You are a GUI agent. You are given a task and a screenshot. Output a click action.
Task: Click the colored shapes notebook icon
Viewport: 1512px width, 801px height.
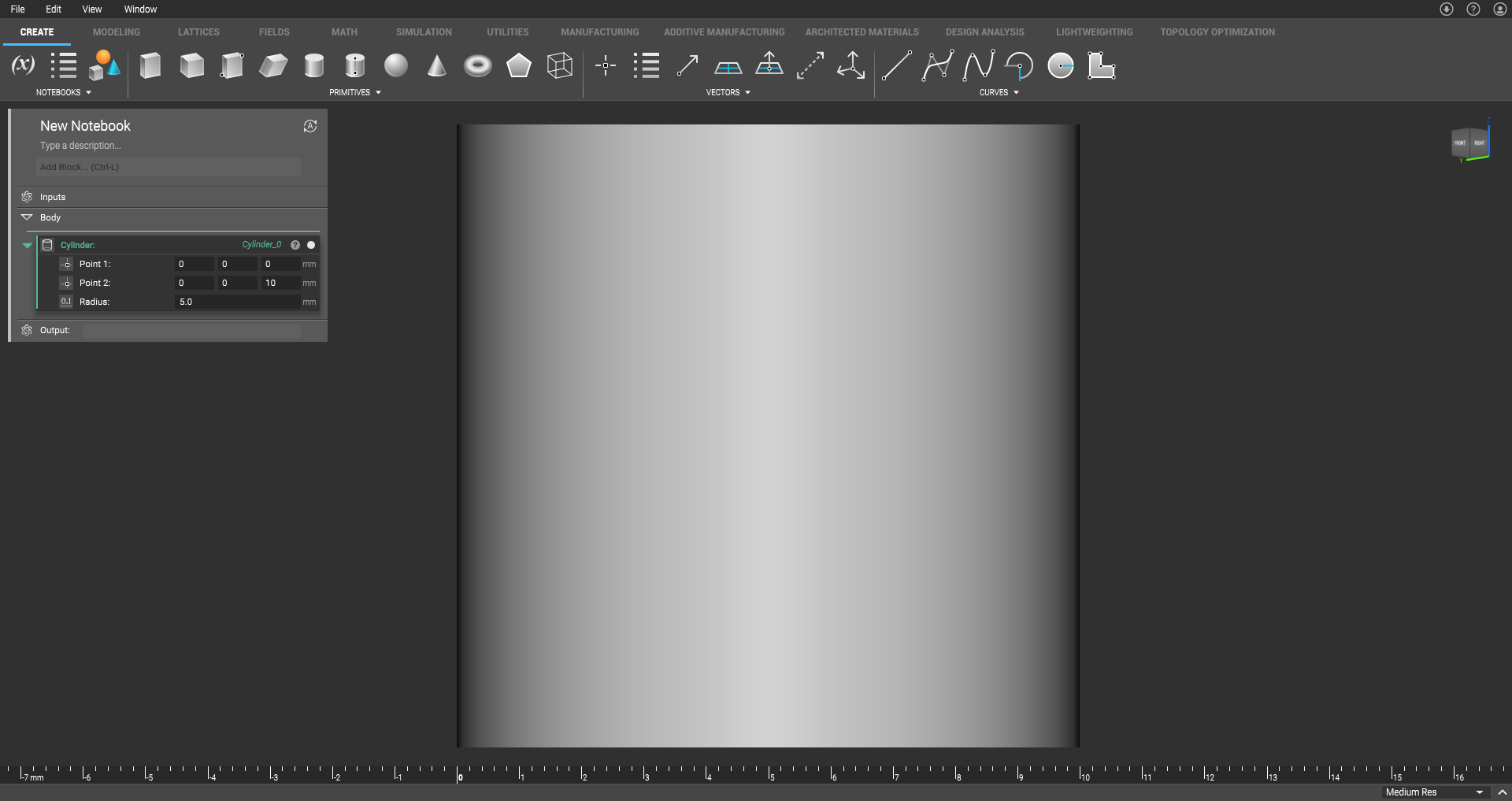click(104, 65)
